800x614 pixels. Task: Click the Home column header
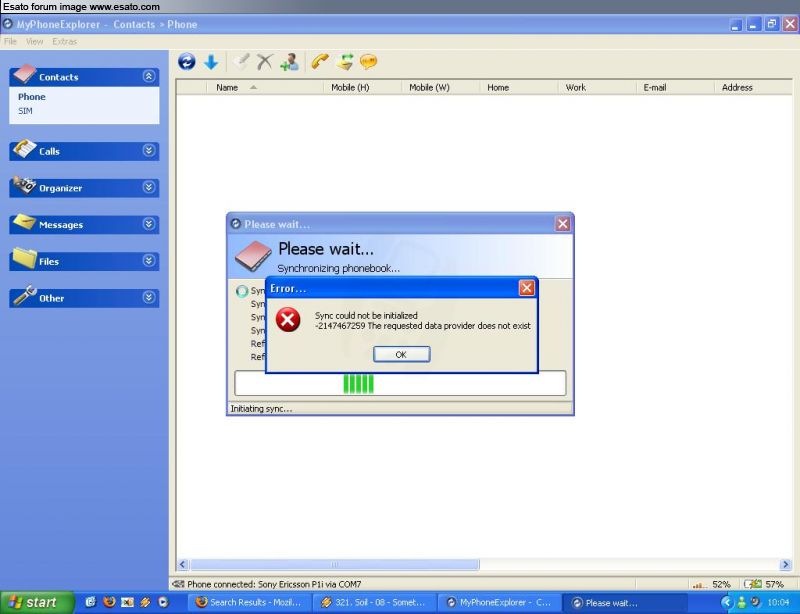coord(519,87)
